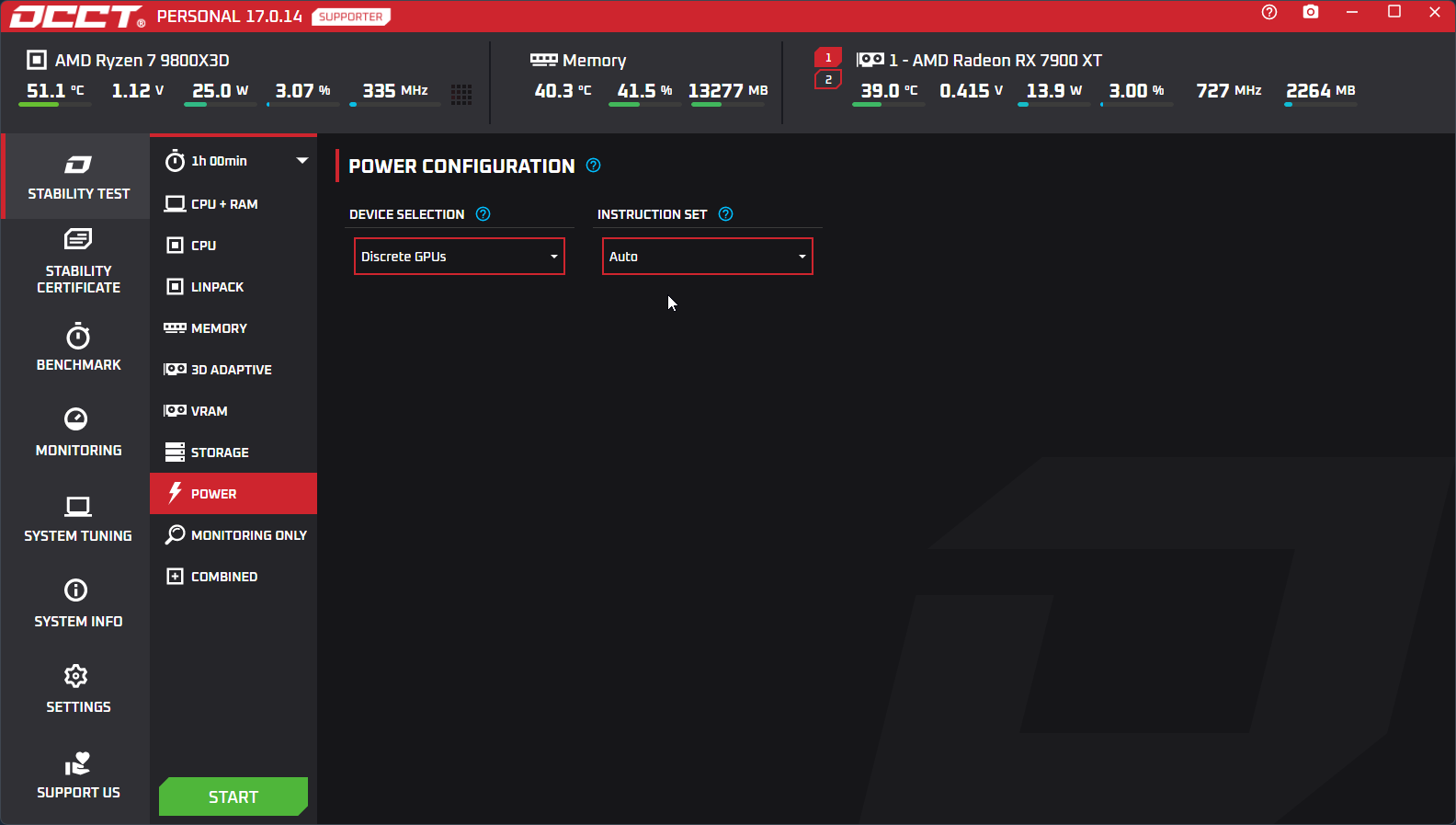The height and width of the screenshot is (825, 1456).
Task: Select the VRAM test
Action: point(233,411)
